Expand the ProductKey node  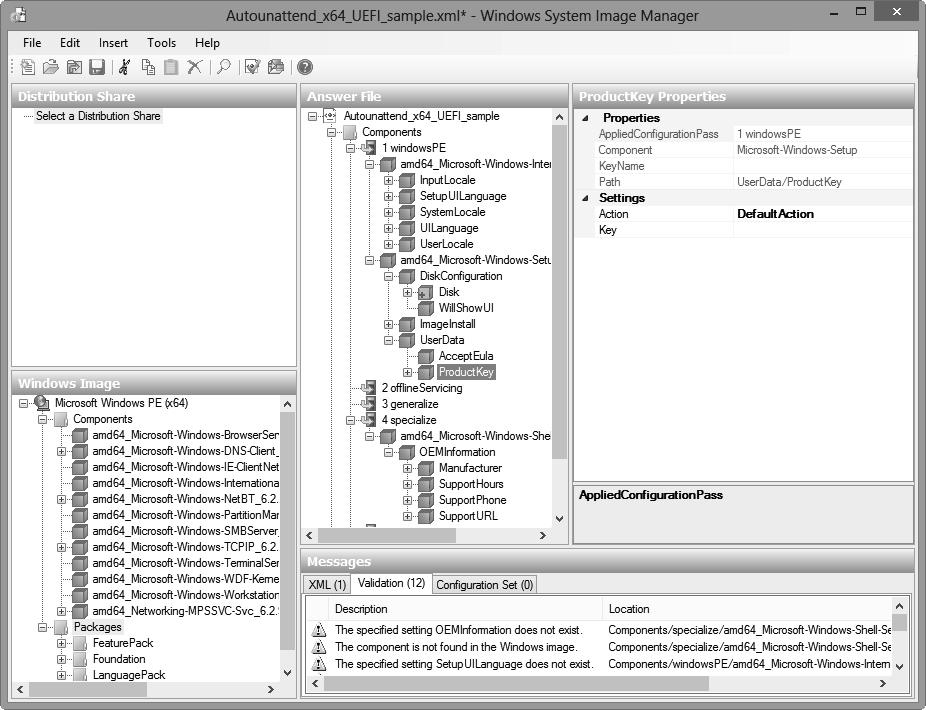(407, 372)
